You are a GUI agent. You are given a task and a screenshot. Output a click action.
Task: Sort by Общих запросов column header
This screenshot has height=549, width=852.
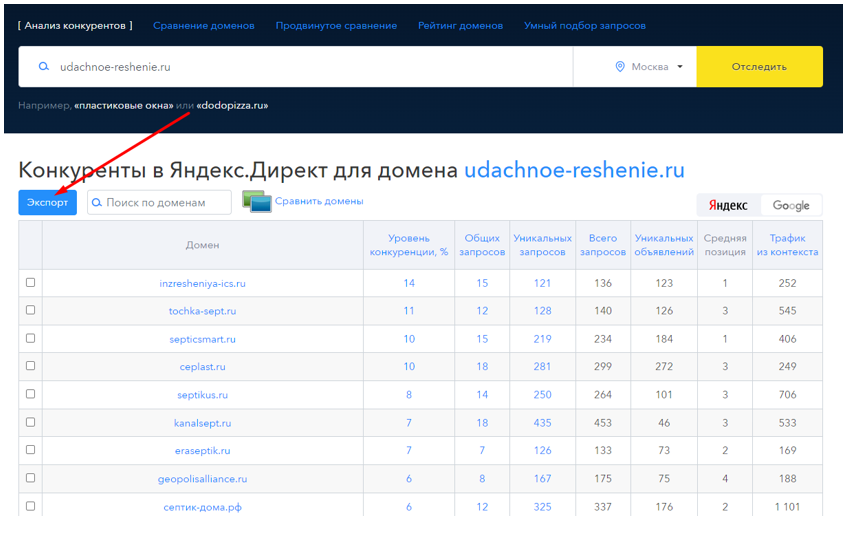482,245
